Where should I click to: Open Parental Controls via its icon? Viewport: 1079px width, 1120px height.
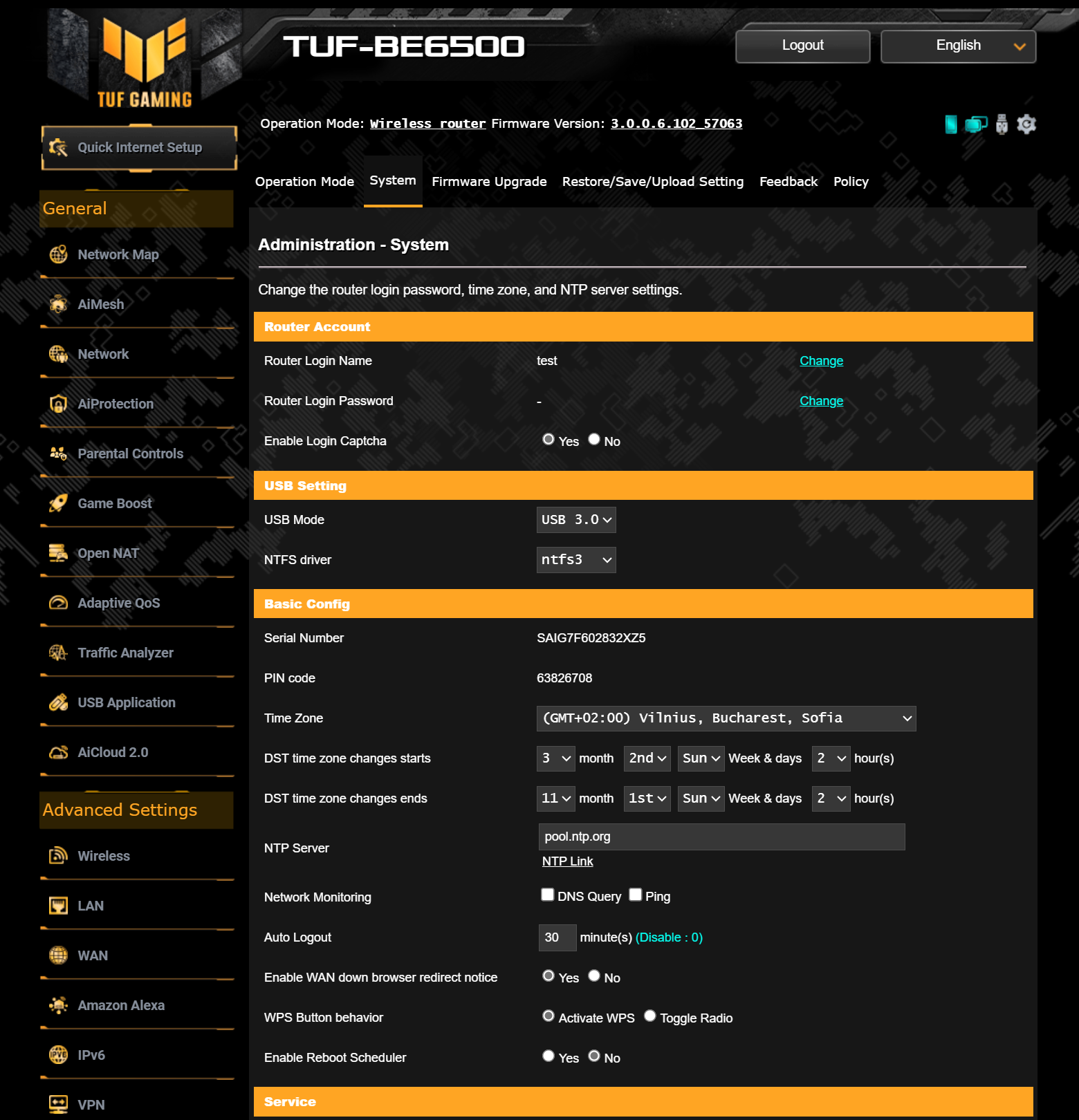[58, 454]
